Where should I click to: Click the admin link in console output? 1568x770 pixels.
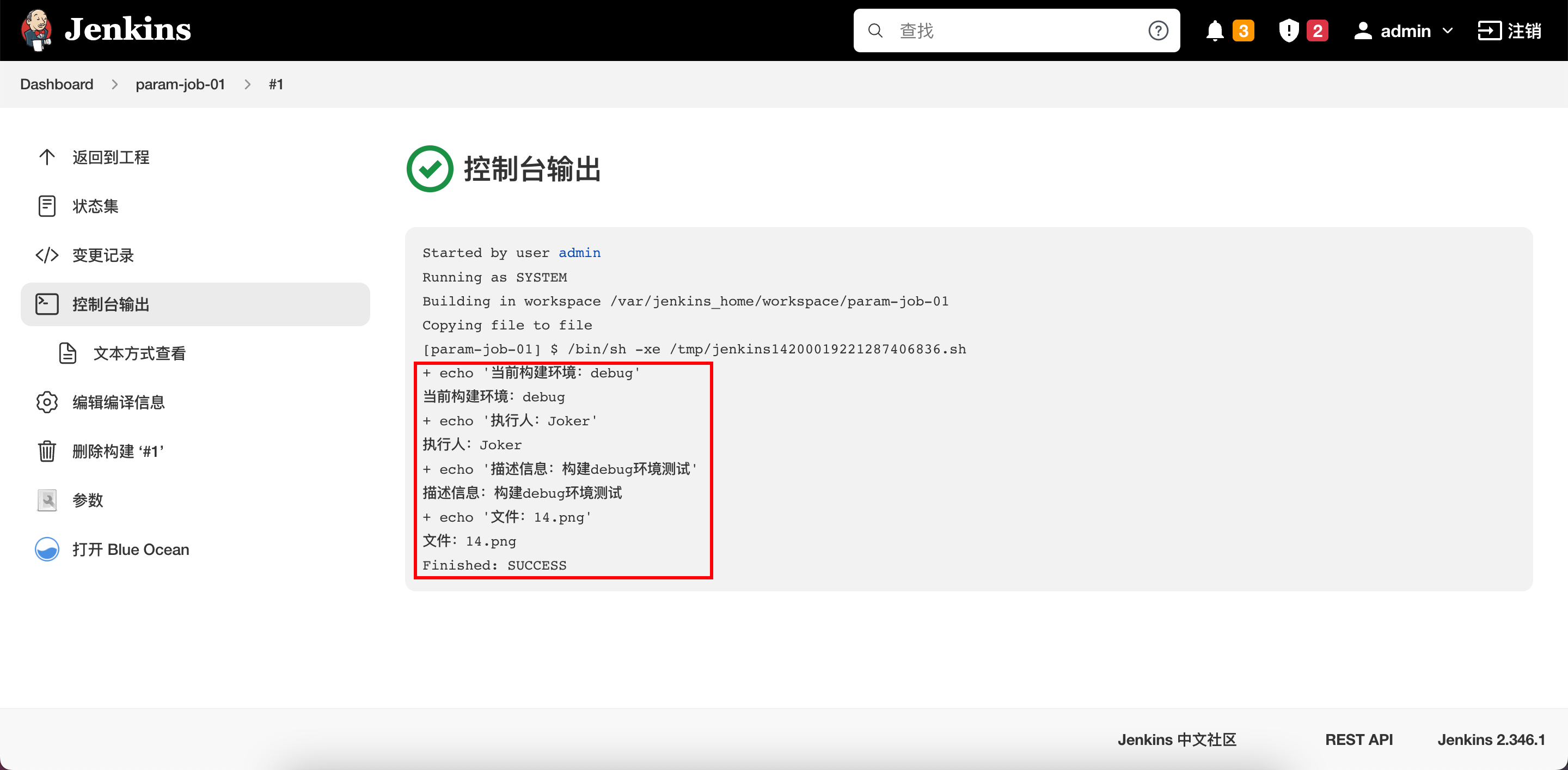coord(579,253)
